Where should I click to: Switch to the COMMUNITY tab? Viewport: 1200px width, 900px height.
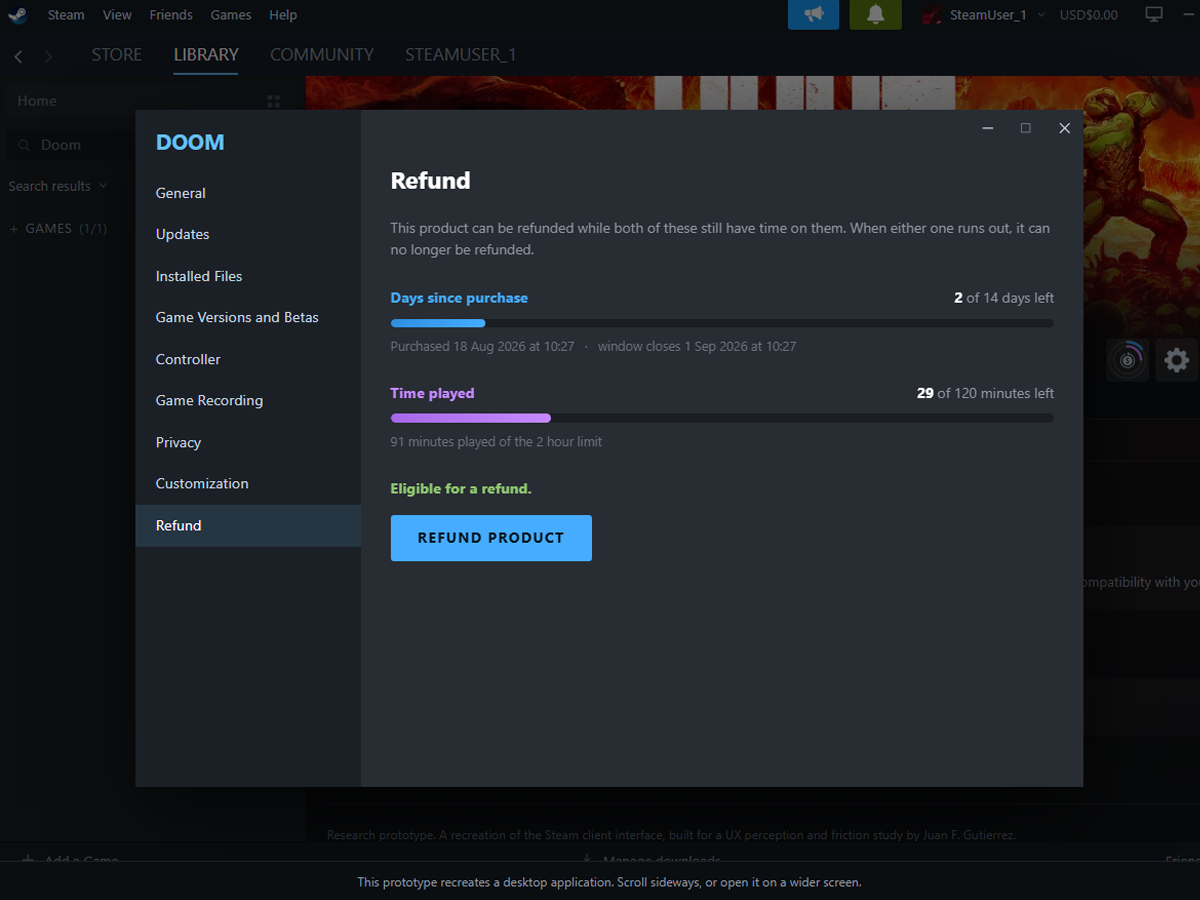tap(322, 55)
